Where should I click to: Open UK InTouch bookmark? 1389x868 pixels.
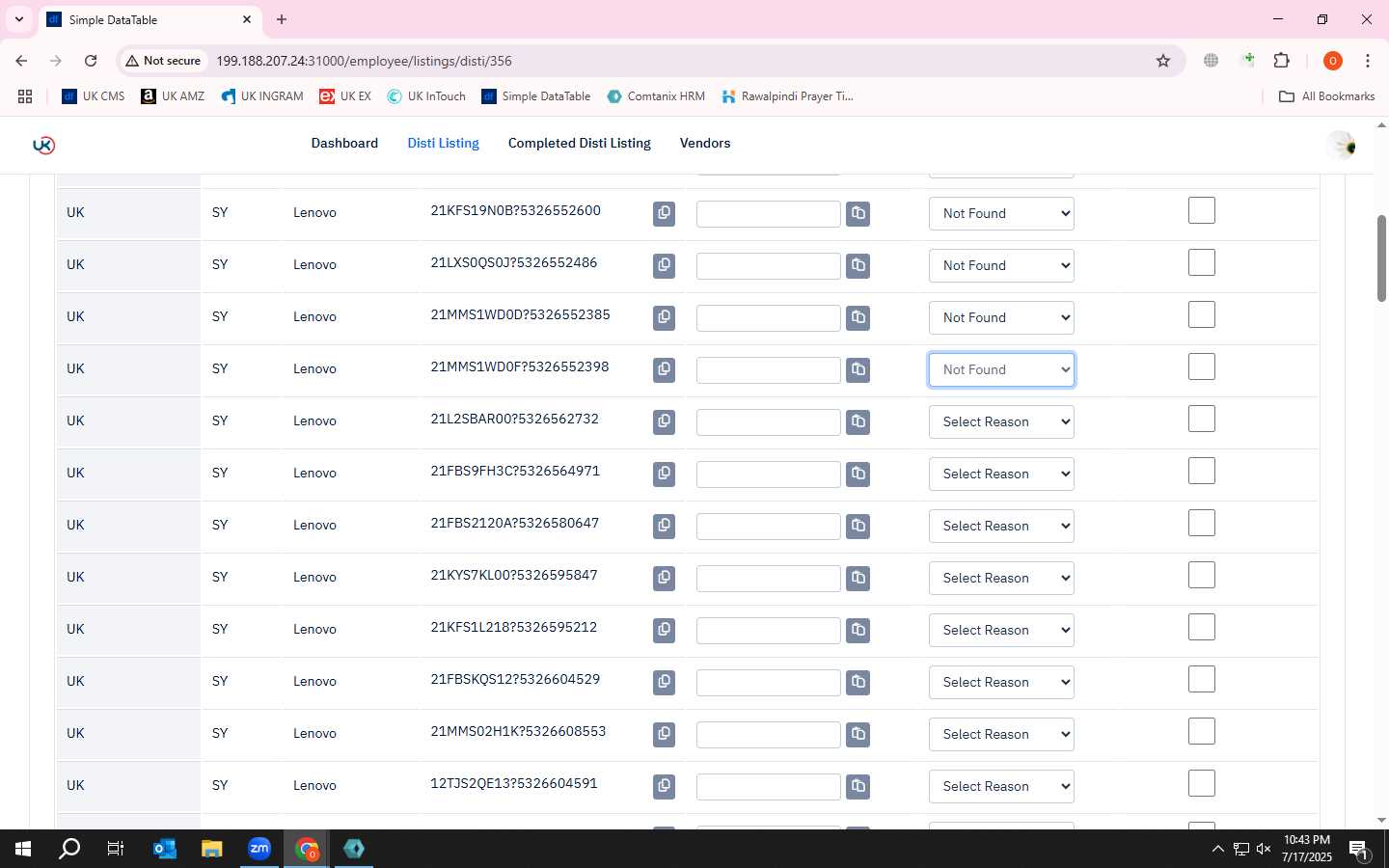click(426, 96)
